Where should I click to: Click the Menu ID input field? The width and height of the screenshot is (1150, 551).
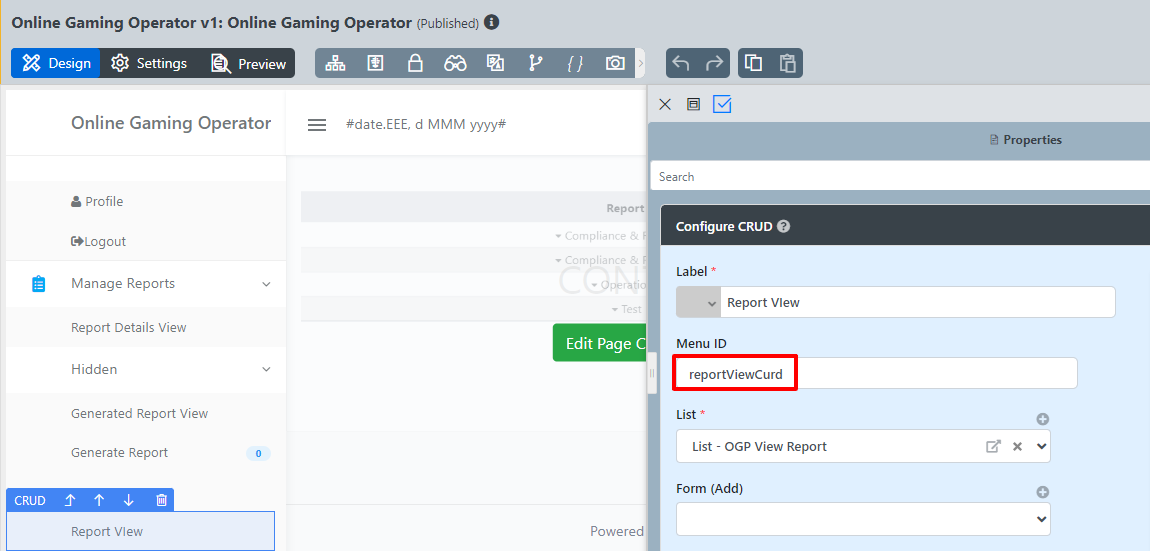[x=875, y=374]
